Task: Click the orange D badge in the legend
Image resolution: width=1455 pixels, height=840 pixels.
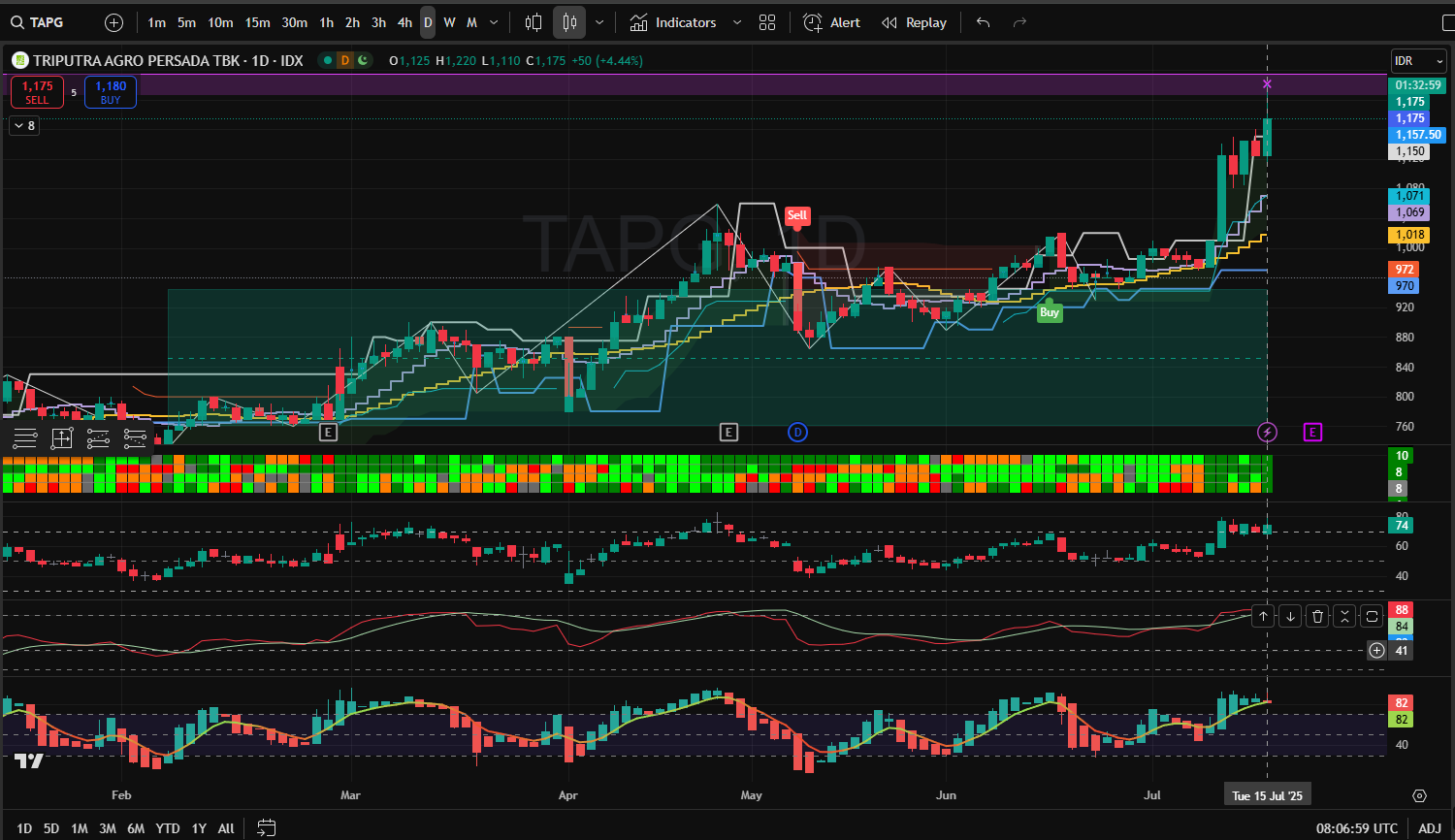Action: (344, 60)
